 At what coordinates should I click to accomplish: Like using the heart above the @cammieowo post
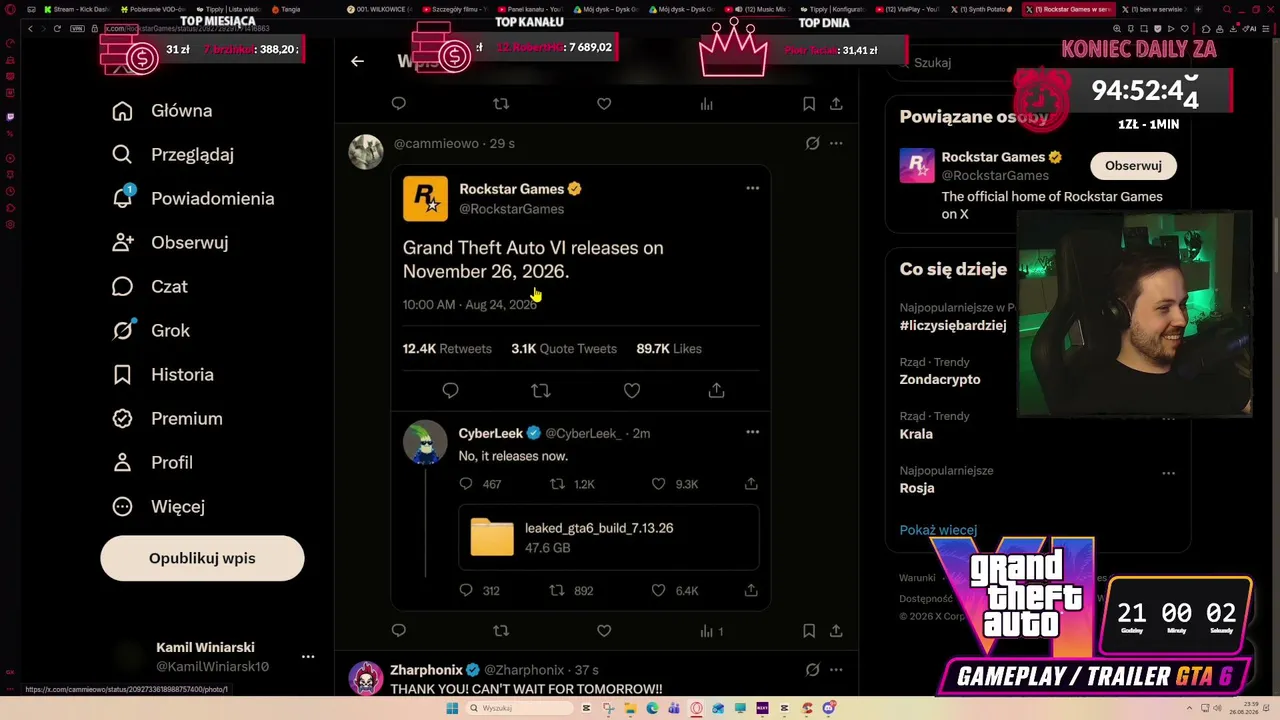[x=604, y=104]
